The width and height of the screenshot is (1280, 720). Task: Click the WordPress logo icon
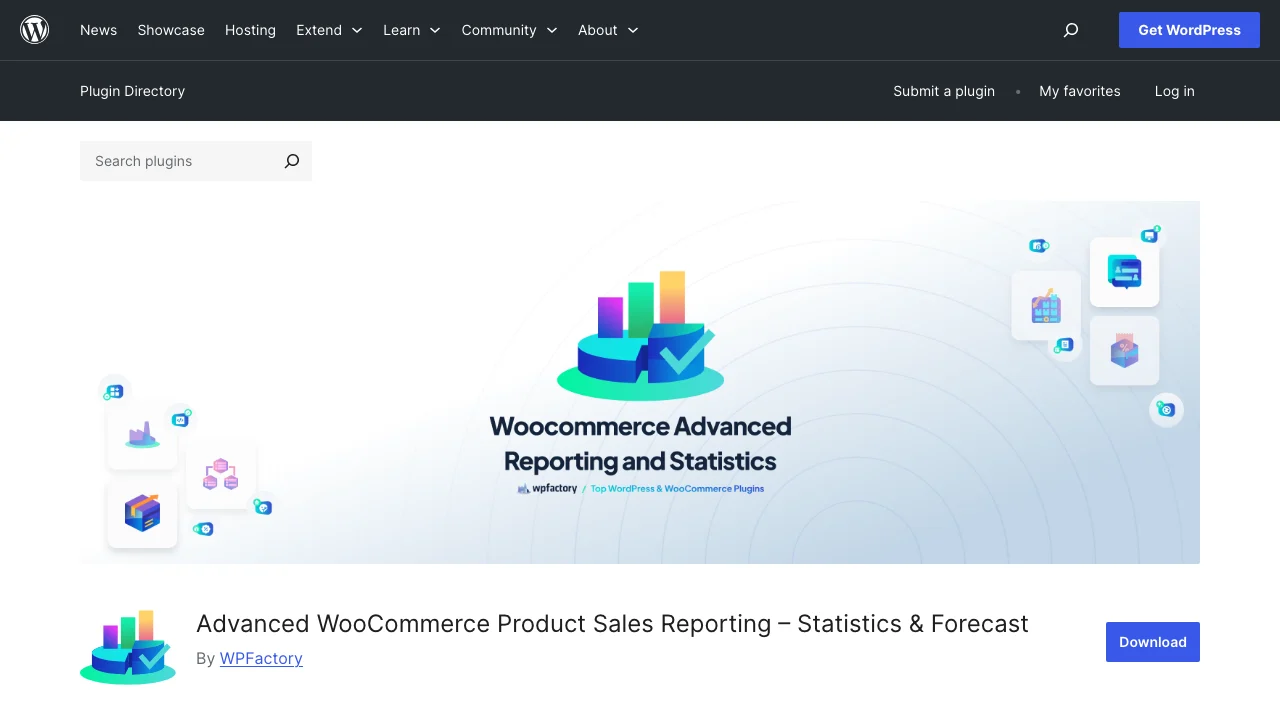35,30
